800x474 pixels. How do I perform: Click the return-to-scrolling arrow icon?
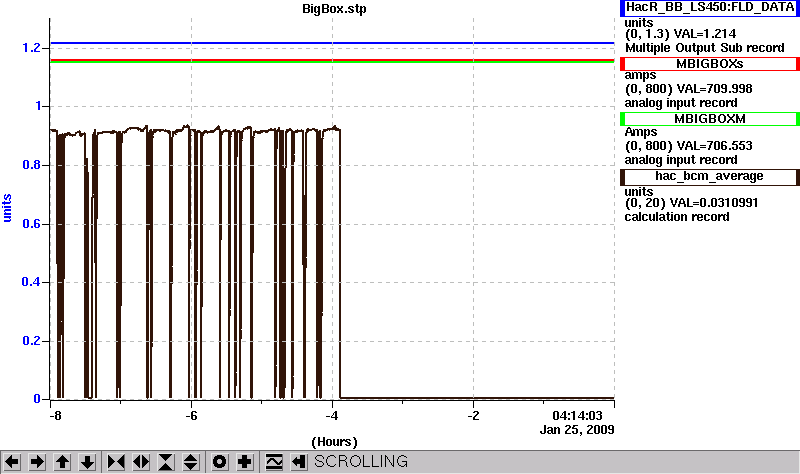pyautogui.click(x=299, y=462)
